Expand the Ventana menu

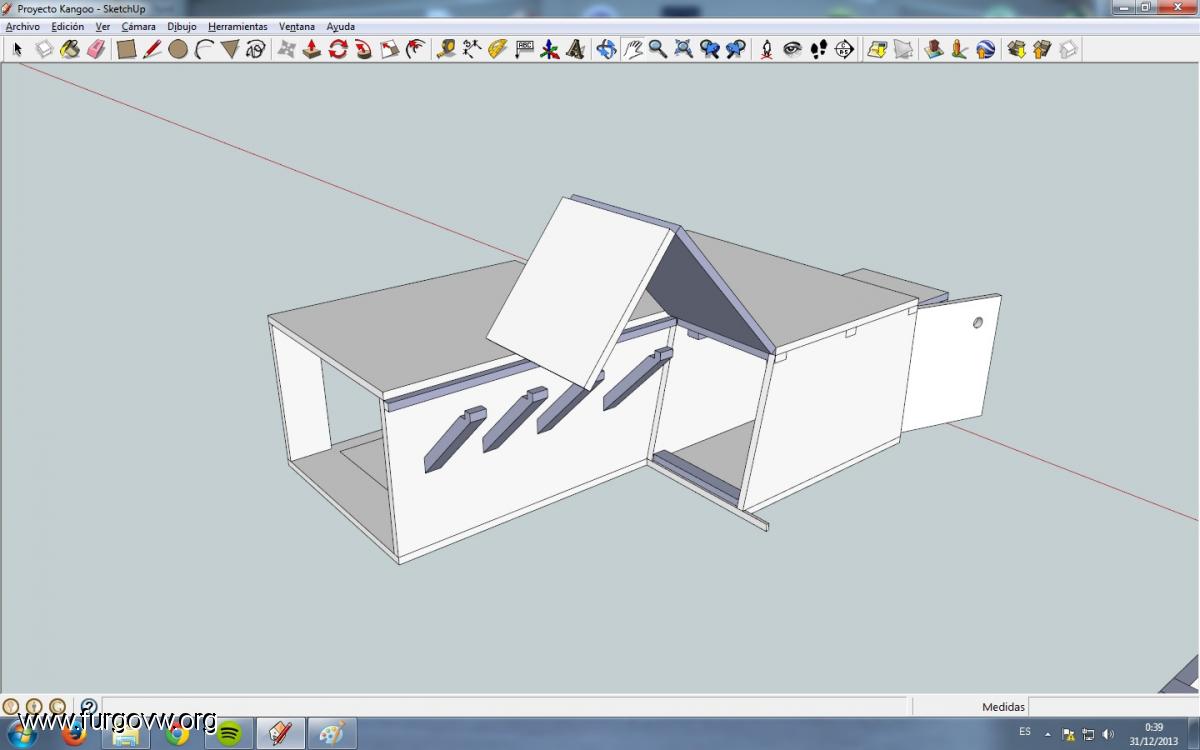tap(296, 27)
